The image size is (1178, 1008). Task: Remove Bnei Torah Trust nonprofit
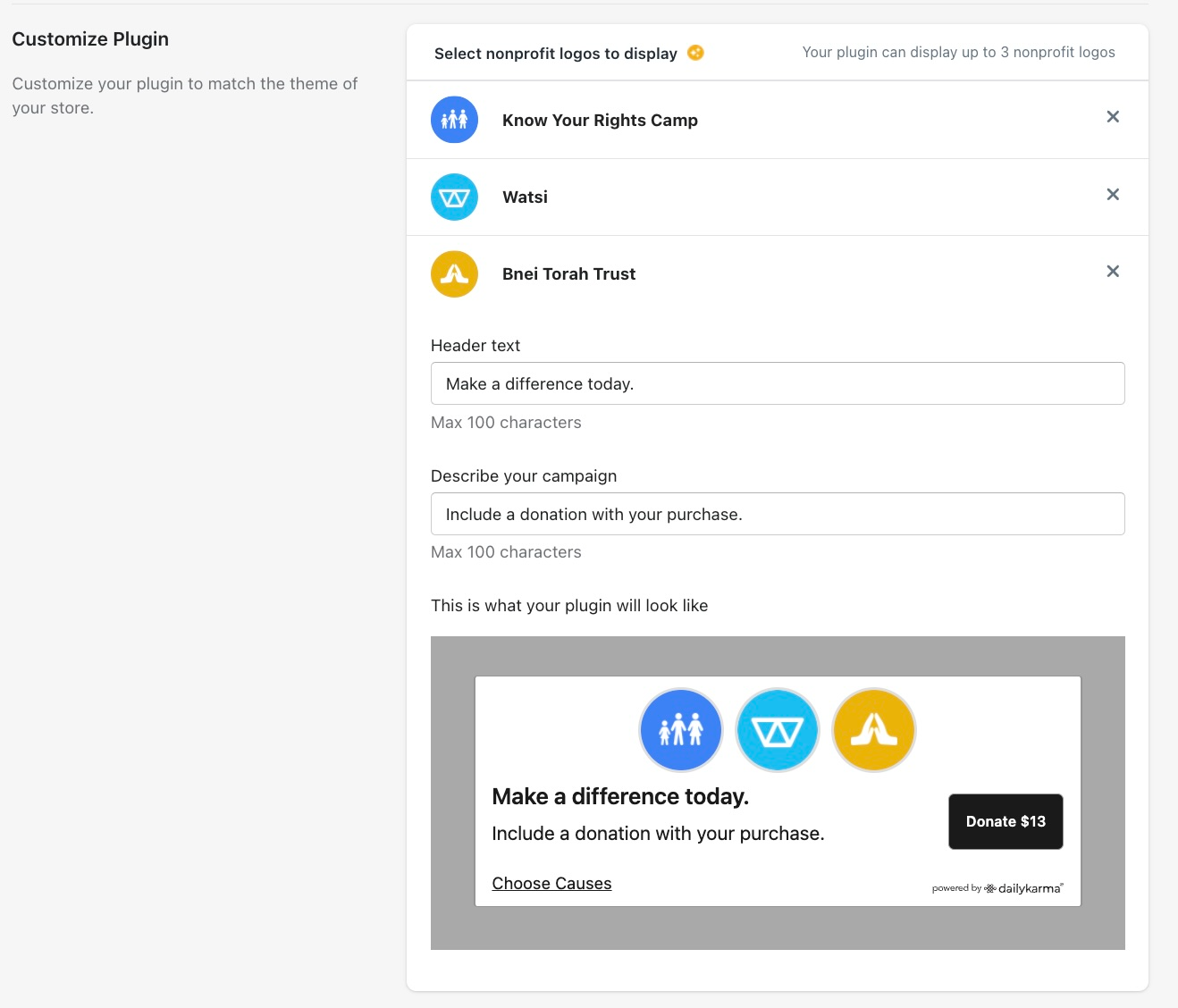point(1113,272)
